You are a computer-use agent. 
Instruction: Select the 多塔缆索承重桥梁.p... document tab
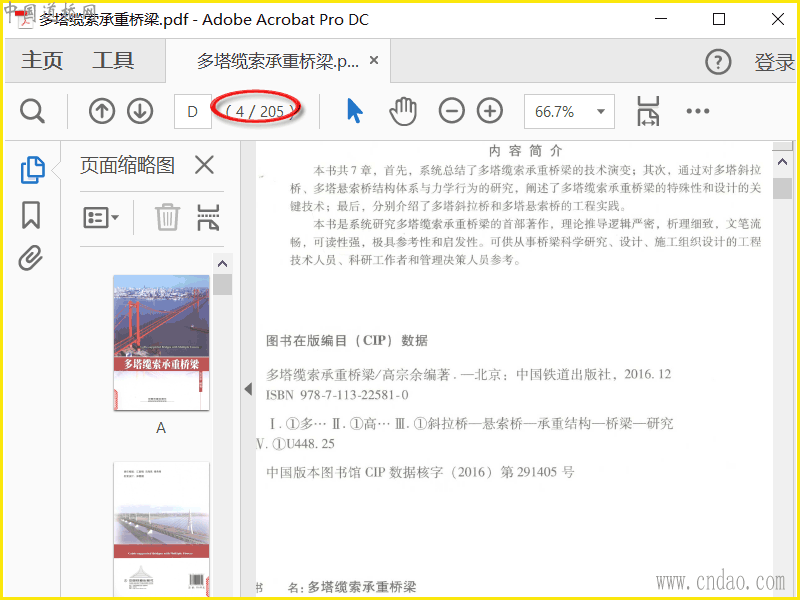[278, 61]
